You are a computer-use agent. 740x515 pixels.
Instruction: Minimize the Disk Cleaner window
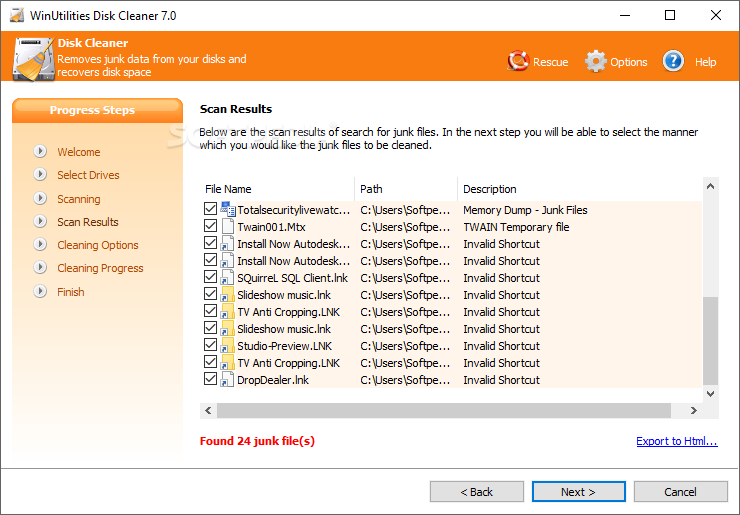pos(625,15)
